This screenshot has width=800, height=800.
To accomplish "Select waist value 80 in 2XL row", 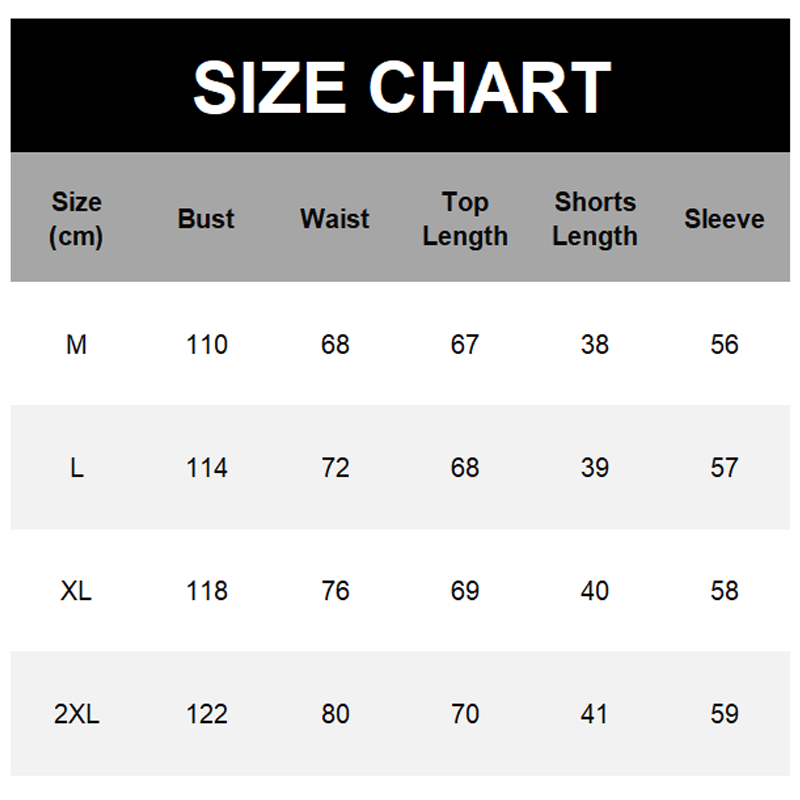I will (x=336, y=714).
